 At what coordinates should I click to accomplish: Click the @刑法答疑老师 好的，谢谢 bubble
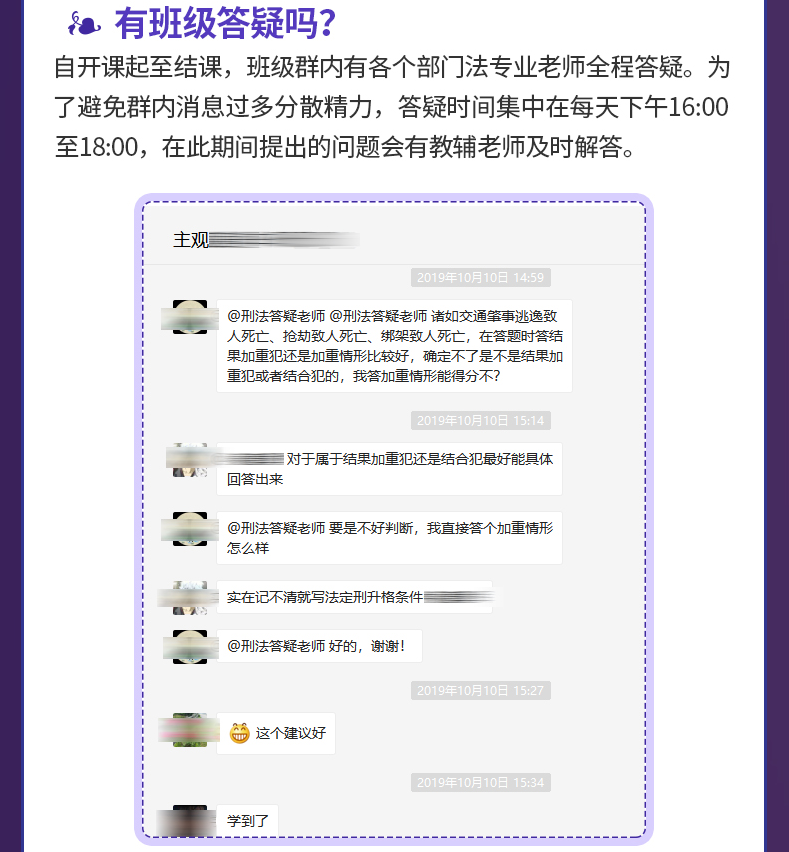coord(319,646)
